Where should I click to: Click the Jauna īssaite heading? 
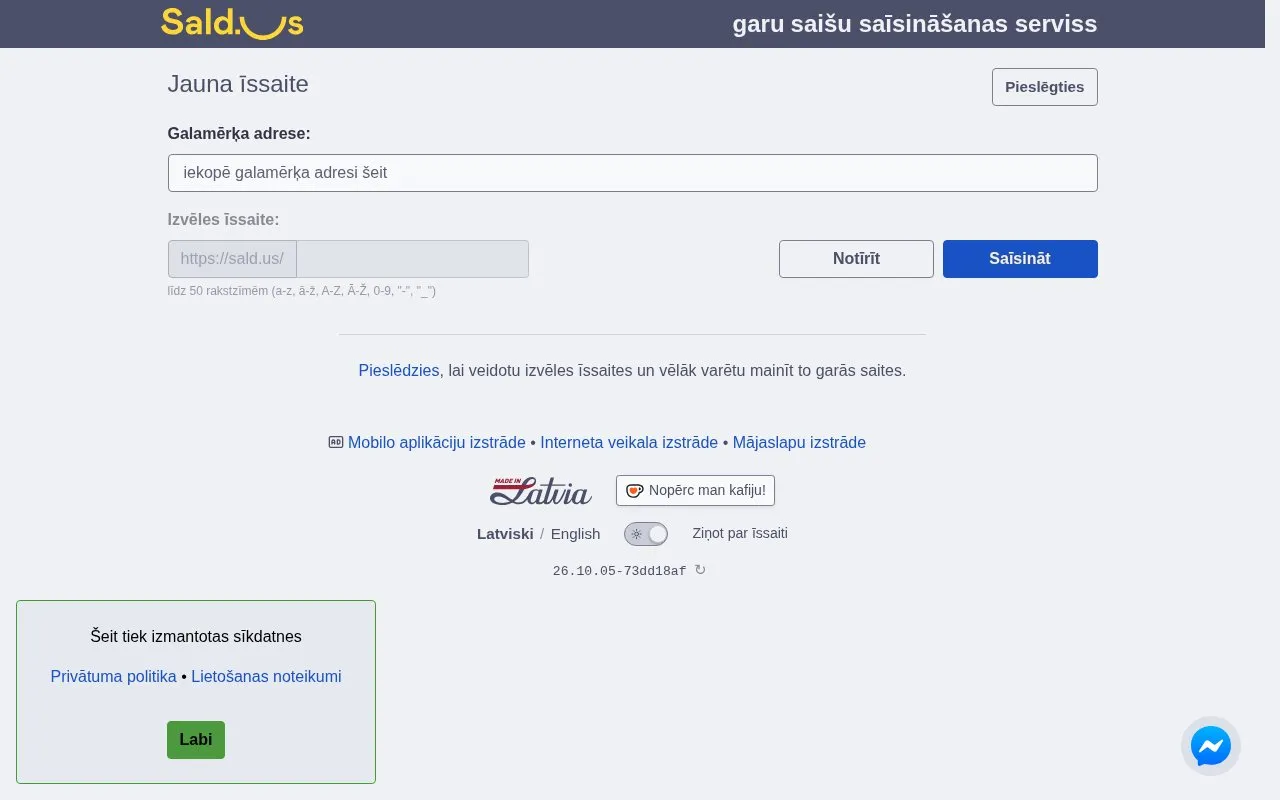[238, 84]
